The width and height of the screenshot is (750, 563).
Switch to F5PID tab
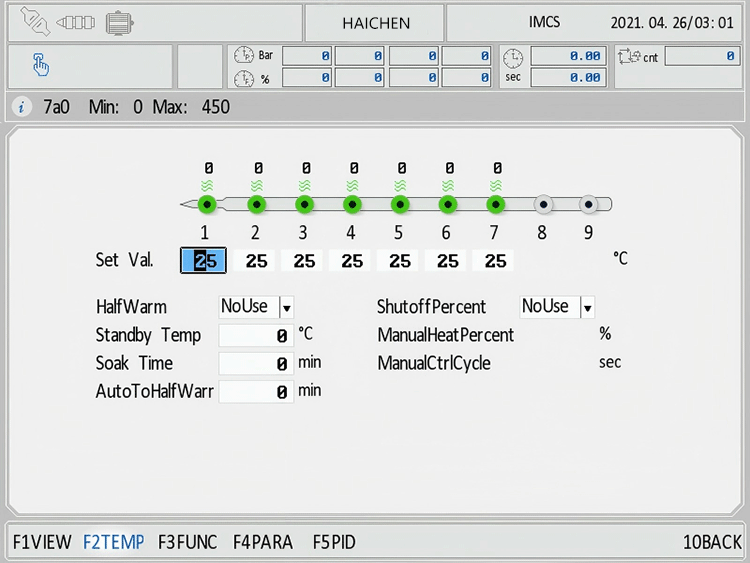point(334,542)
